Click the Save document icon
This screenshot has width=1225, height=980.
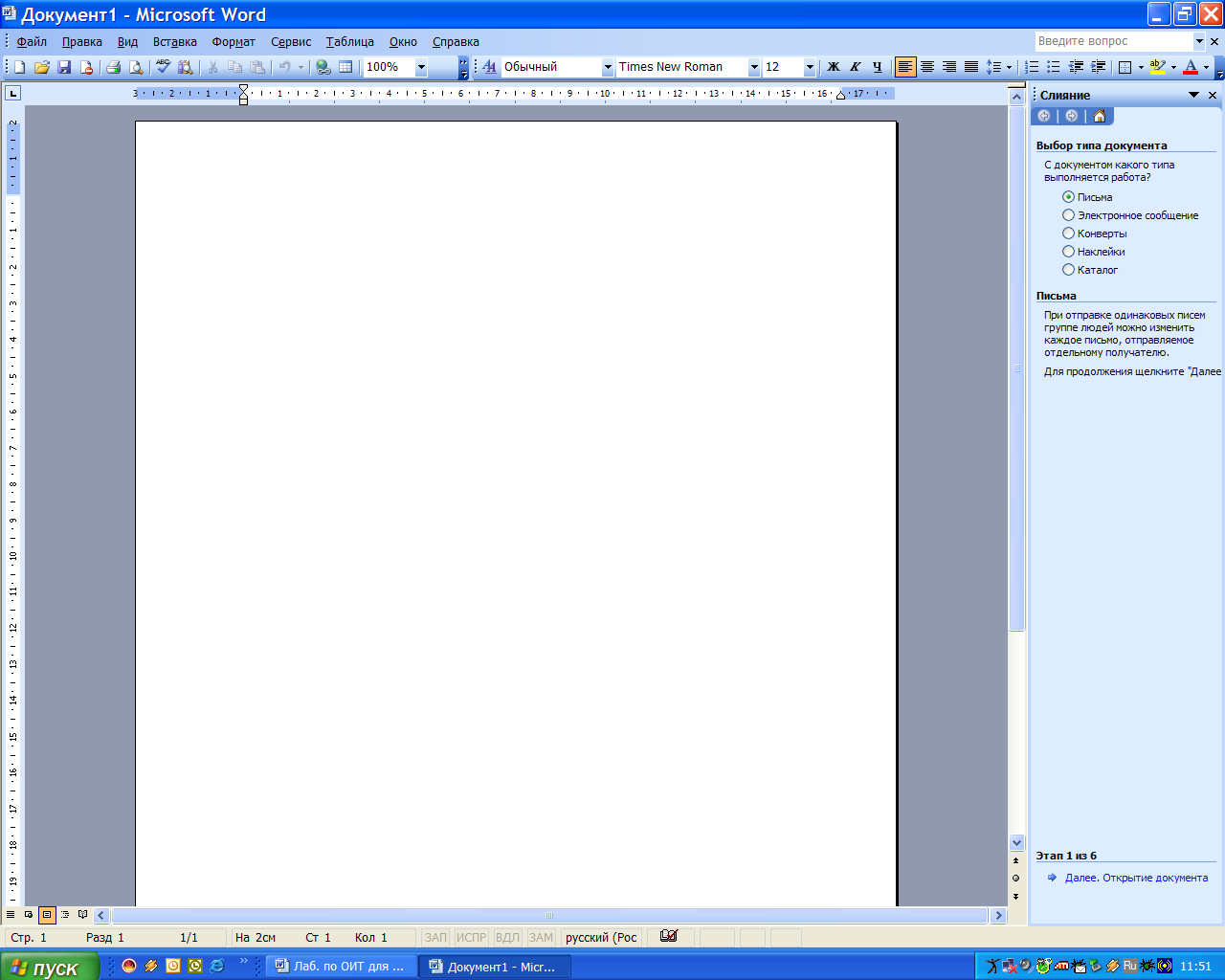point(64,67)
